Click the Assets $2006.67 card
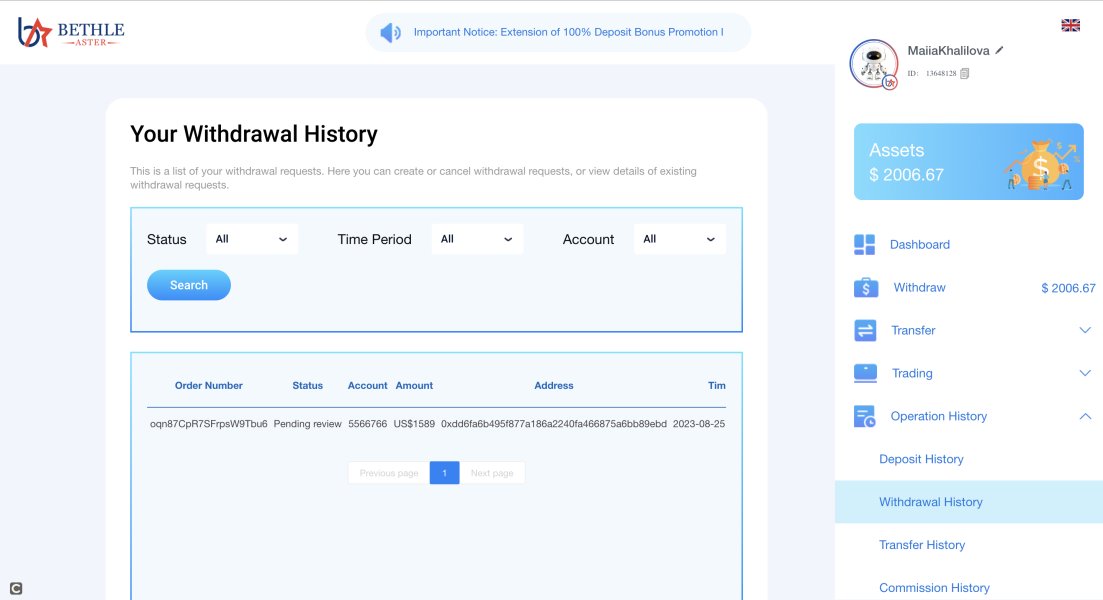This screenshot has width=1103, height=600. point(969,162)
